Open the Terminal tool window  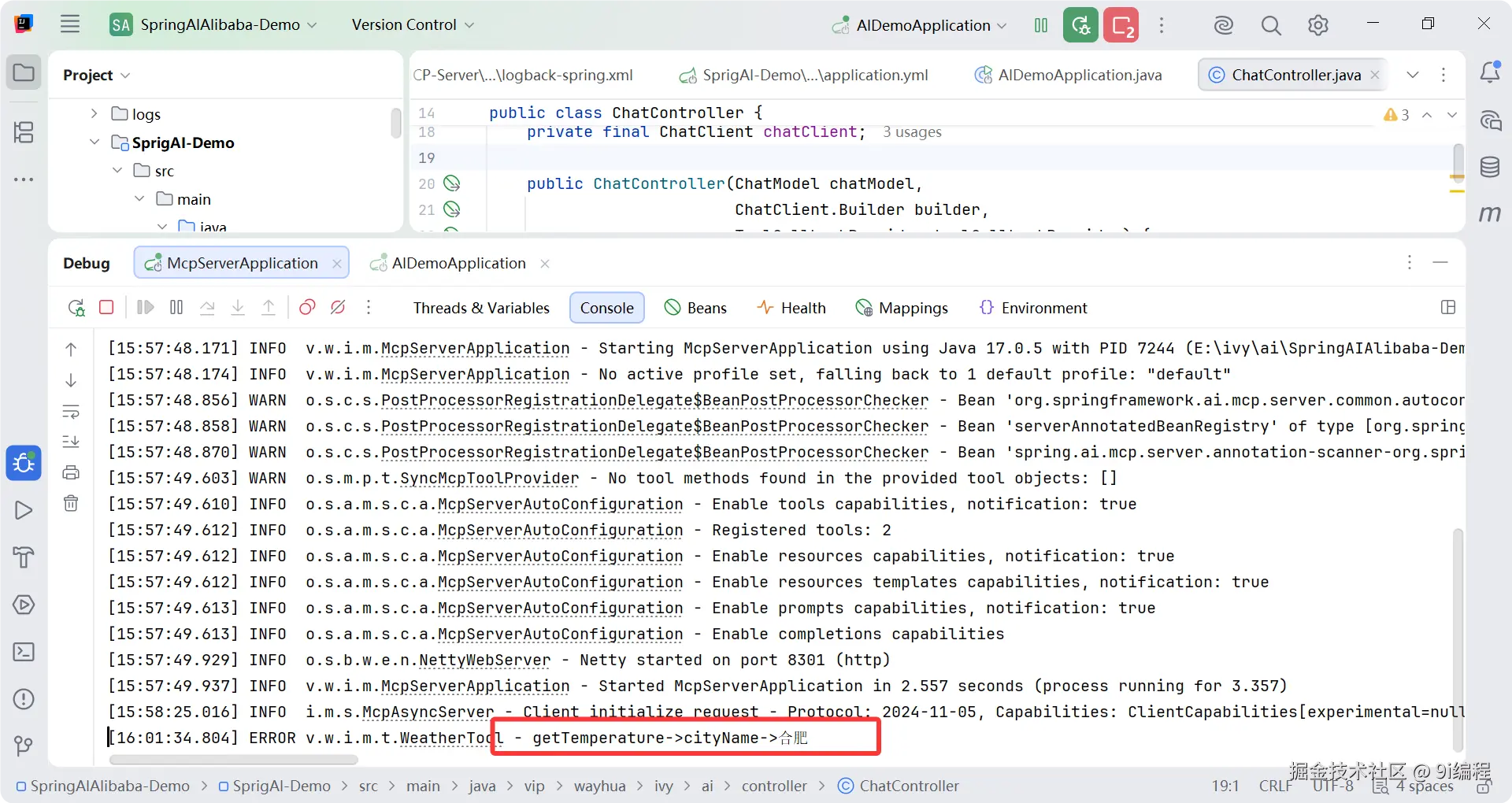pyautogui.click(x=24, y=652)
